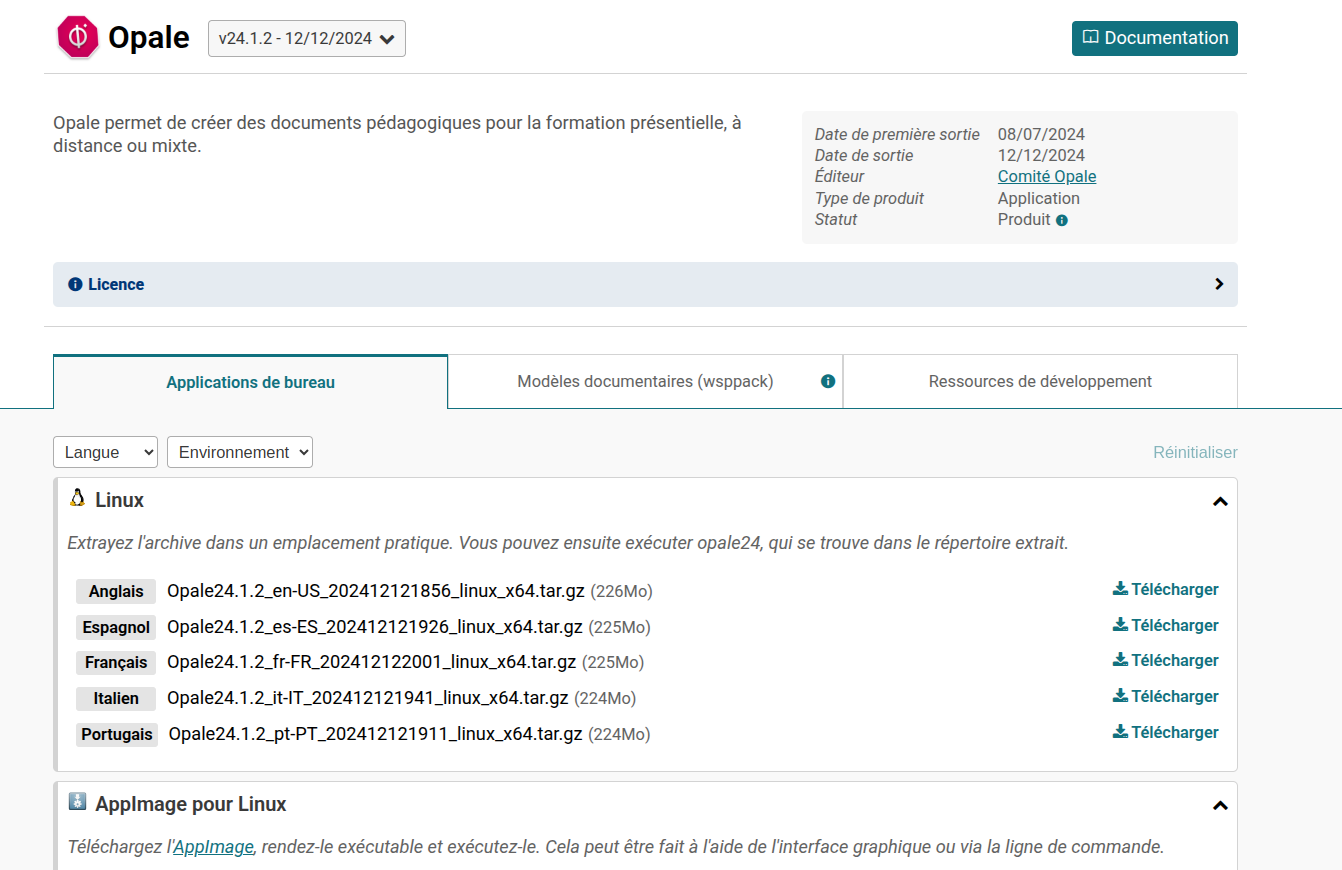Screen dimensions: 1342x870
Task: Open the AppImage link in description
Action: (213, 847)
